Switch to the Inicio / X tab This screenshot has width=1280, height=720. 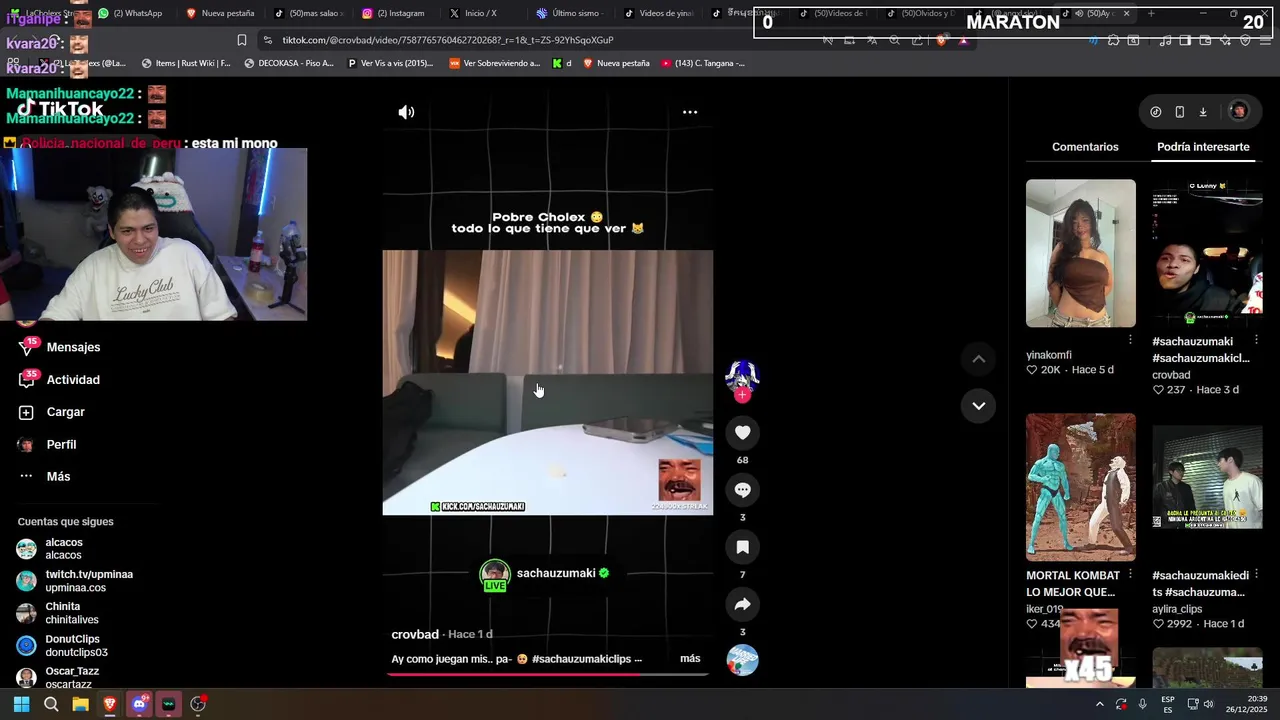(473, 13)
